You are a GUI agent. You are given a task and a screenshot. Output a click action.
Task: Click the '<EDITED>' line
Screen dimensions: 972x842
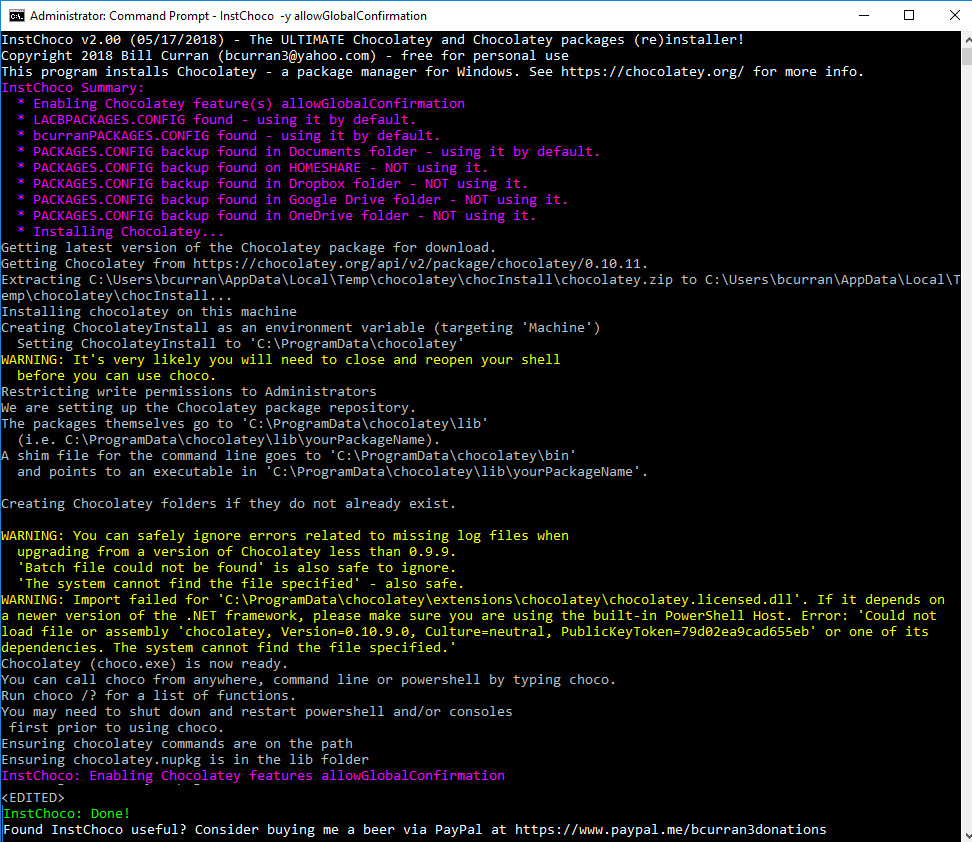coord(33,798)
